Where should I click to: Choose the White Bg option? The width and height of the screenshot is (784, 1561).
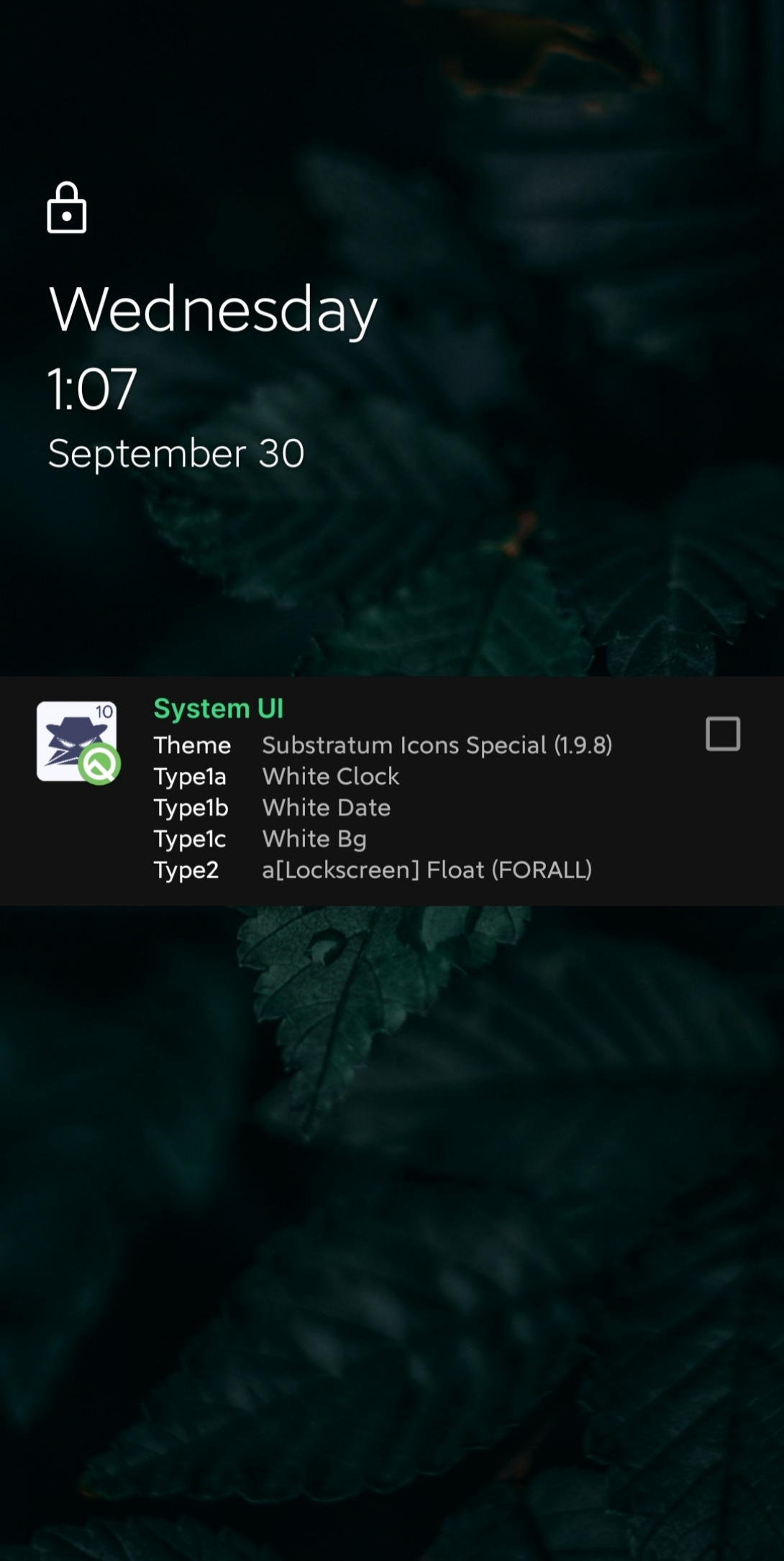[x=314, y=839]
